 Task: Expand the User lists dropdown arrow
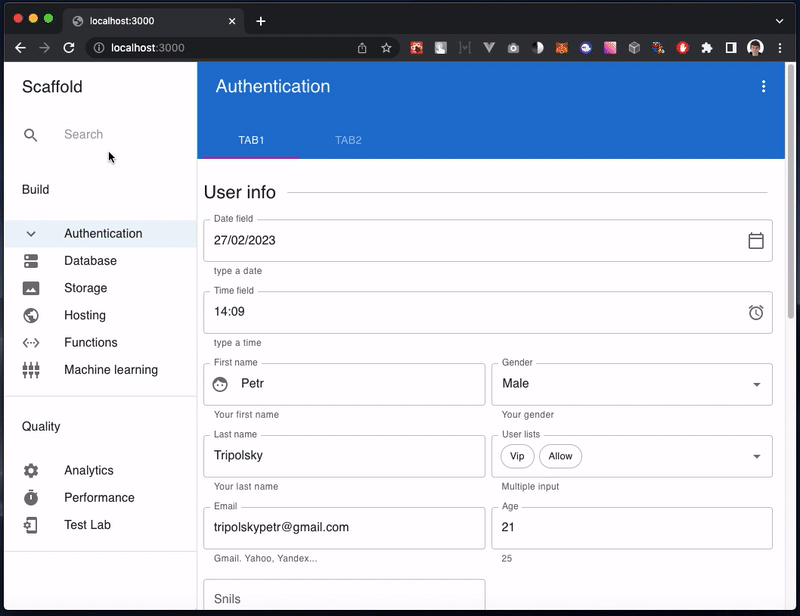757,456
